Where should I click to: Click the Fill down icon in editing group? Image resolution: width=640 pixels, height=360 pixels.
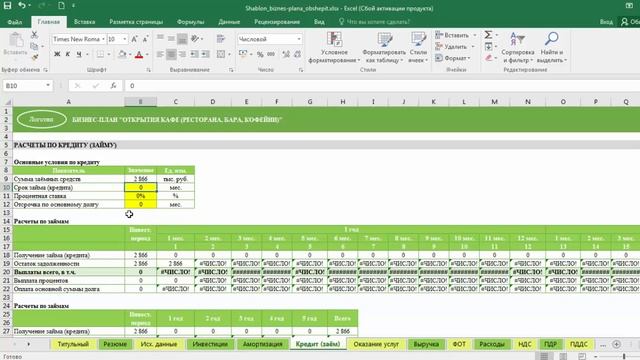click(489, 47)
